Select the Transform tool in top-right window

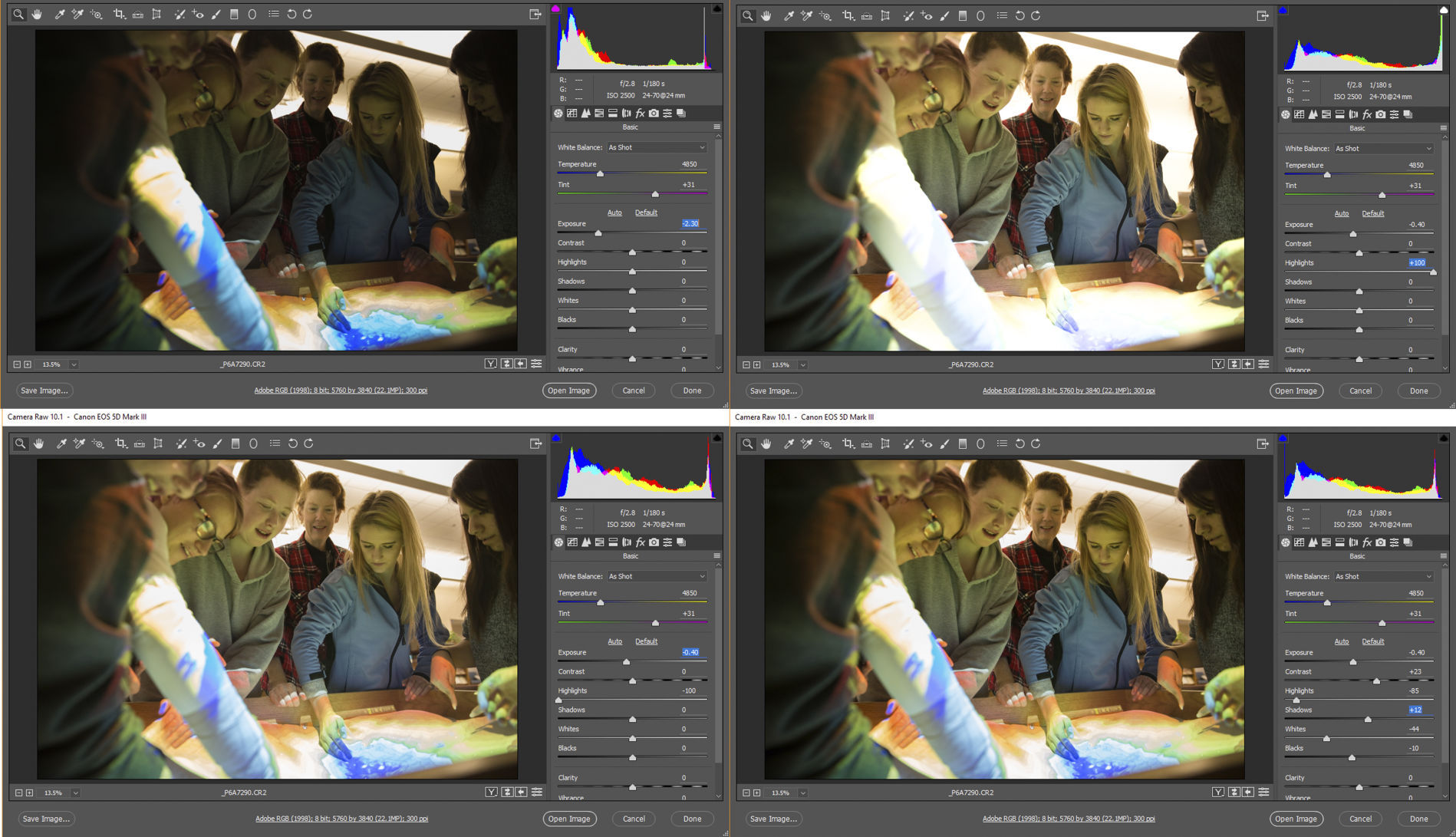tap(885, 15)
